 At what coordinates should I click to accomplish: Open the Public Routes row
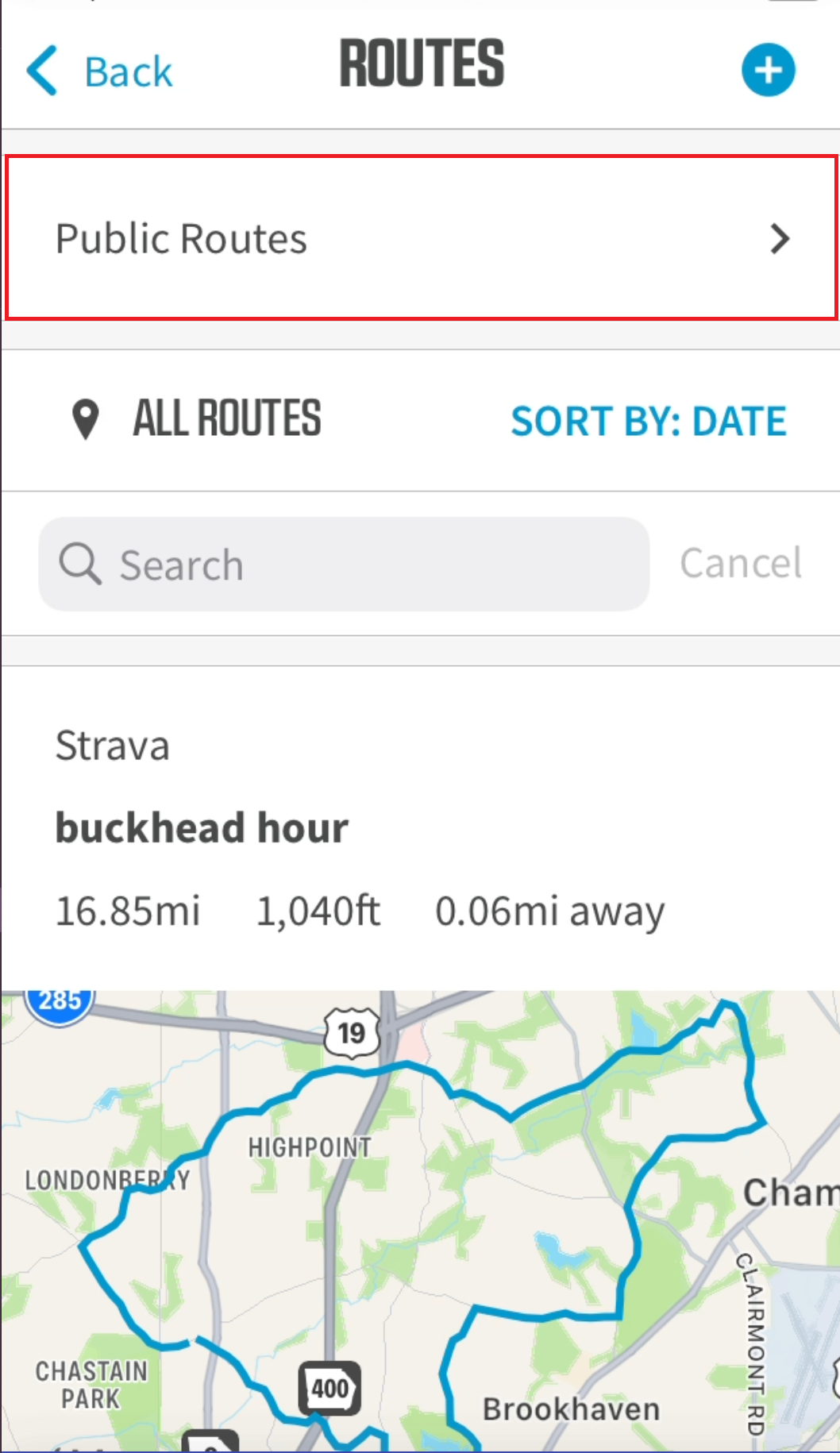[397, 239]
